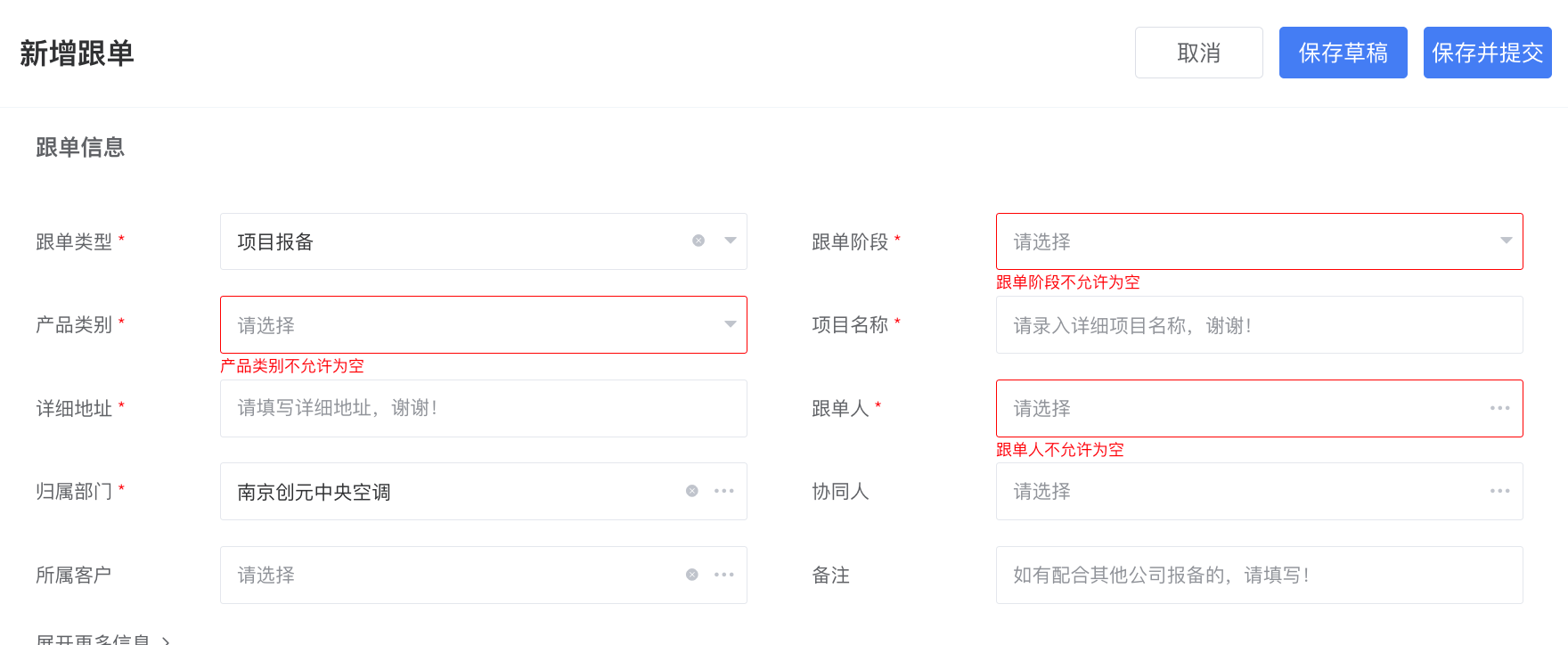Open the 协同人 ellipsis picker icon
Screen dimensions: 1568x645
[x=1499, y=491]
